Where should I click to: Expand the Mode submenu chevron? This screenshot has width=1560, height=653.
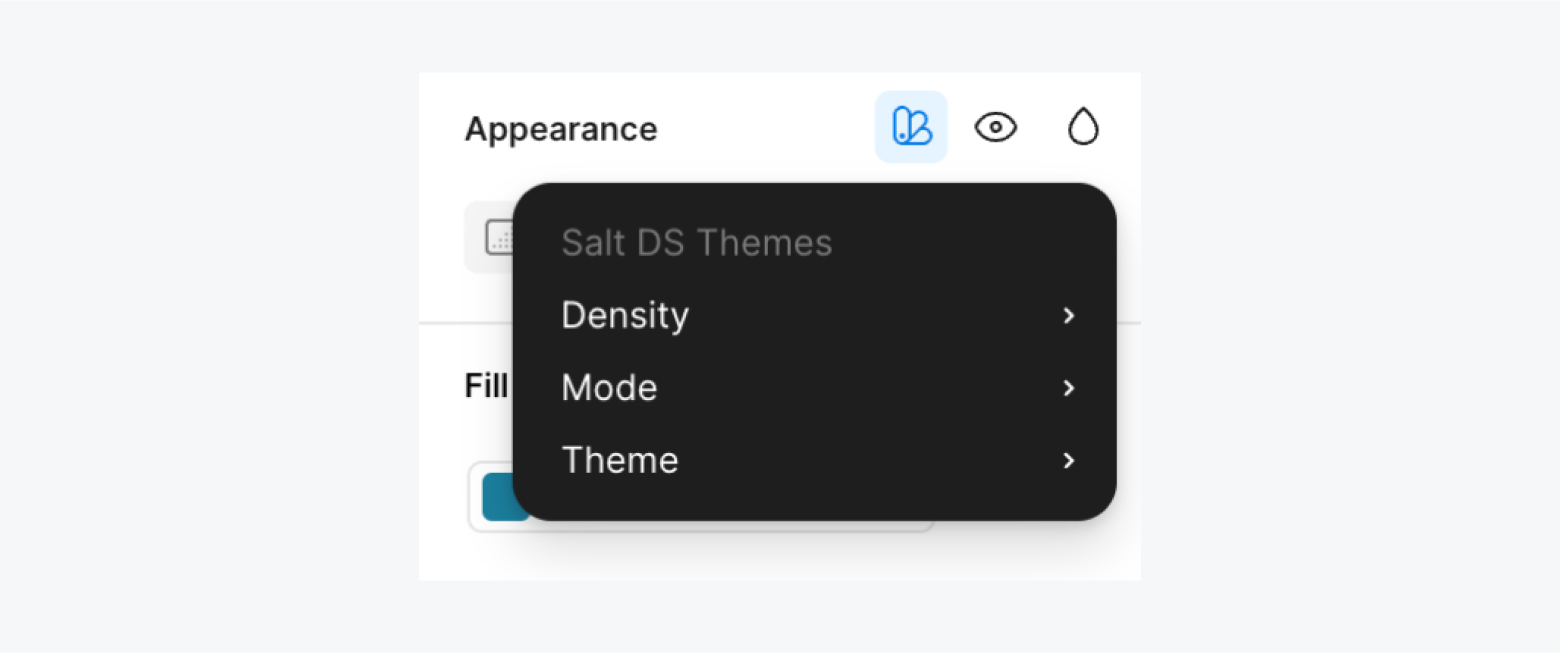tap(1069, 389)
